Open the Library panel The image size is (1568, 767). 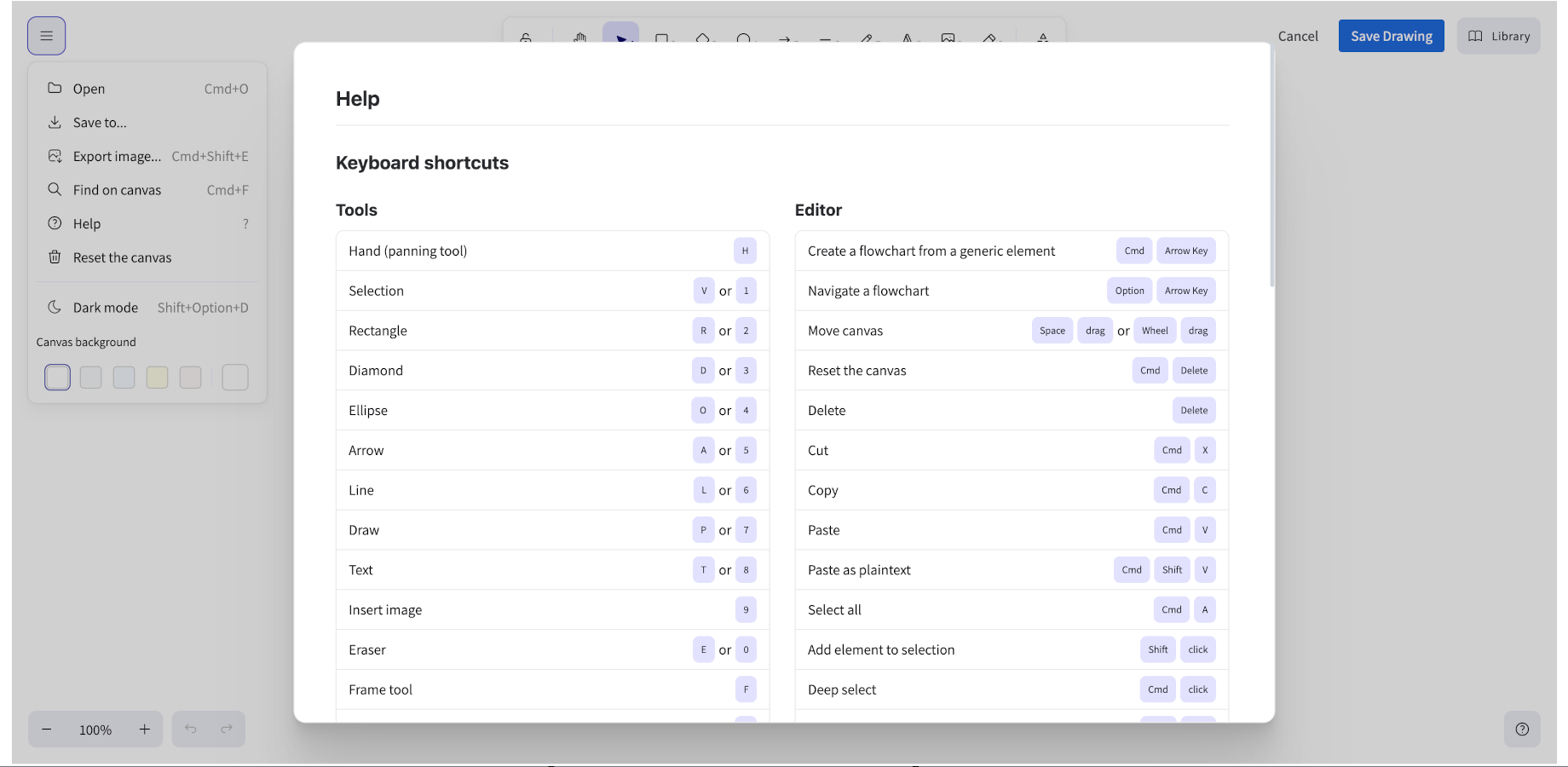tap(1499, 36)
